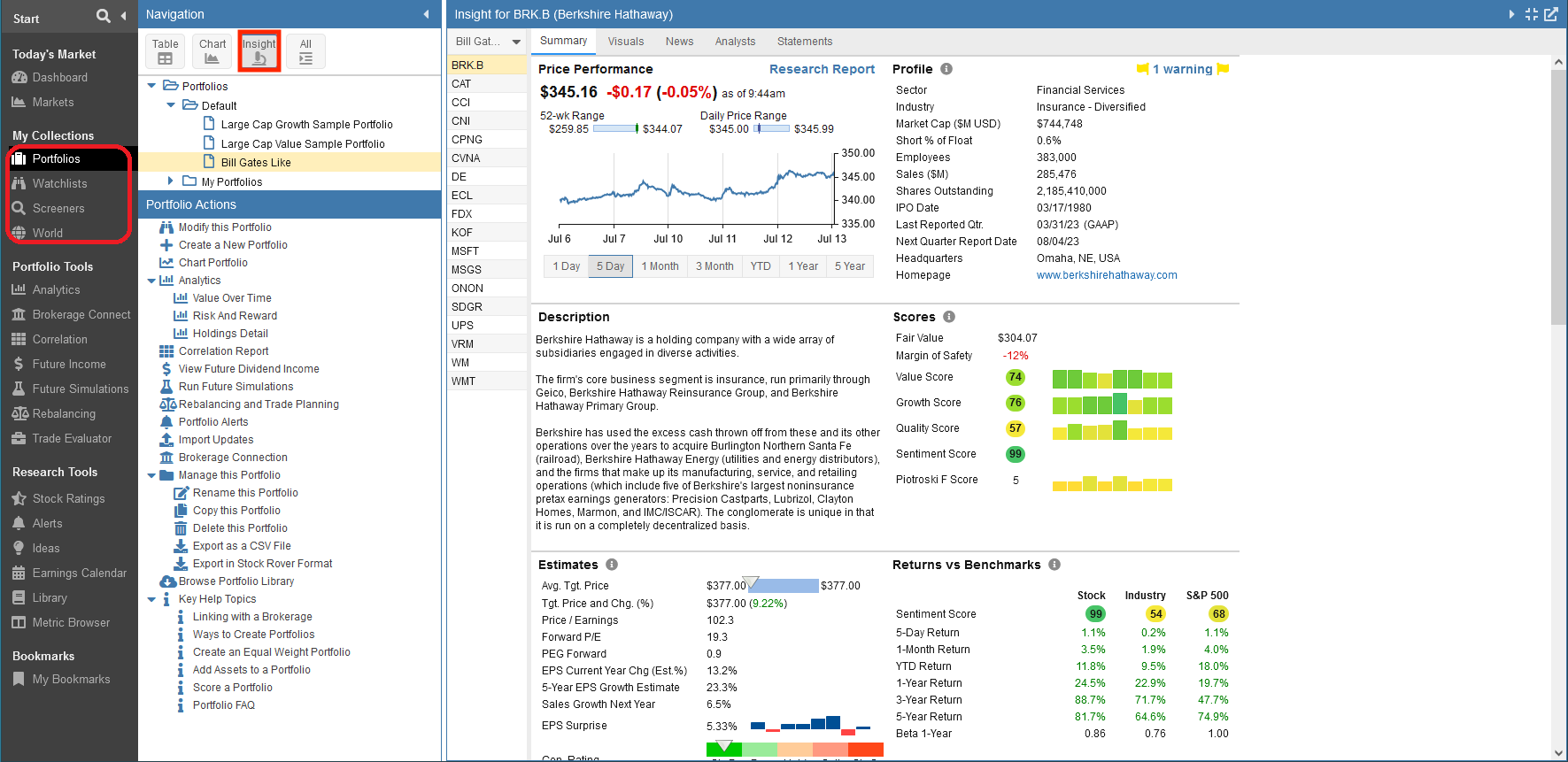The image size is (1568, 762).
Task: Click Create a New Portfolio action
Action: pos(233,245)
